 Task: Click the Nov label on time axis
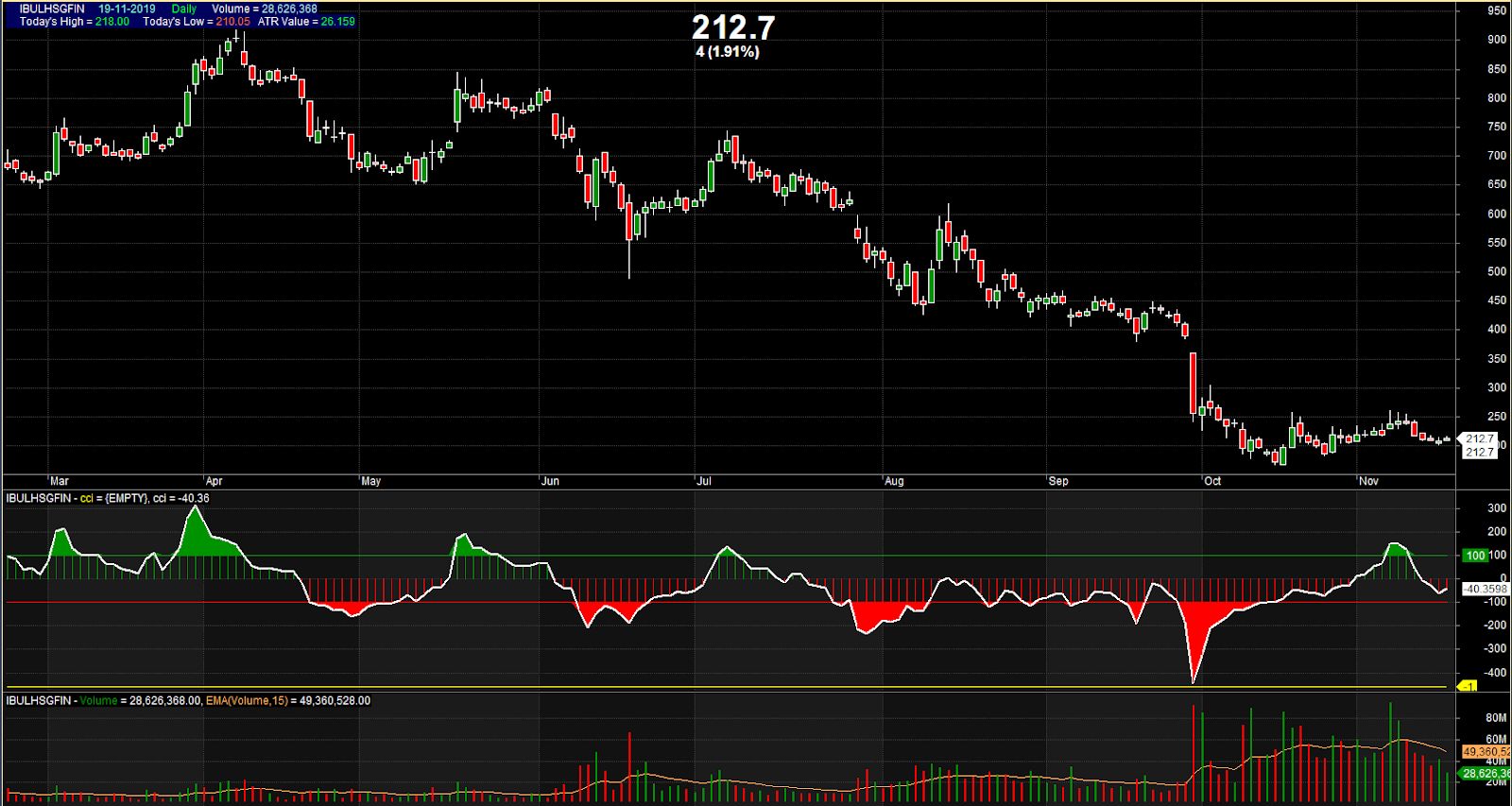pyautogui.click(x=1368, y=481)
